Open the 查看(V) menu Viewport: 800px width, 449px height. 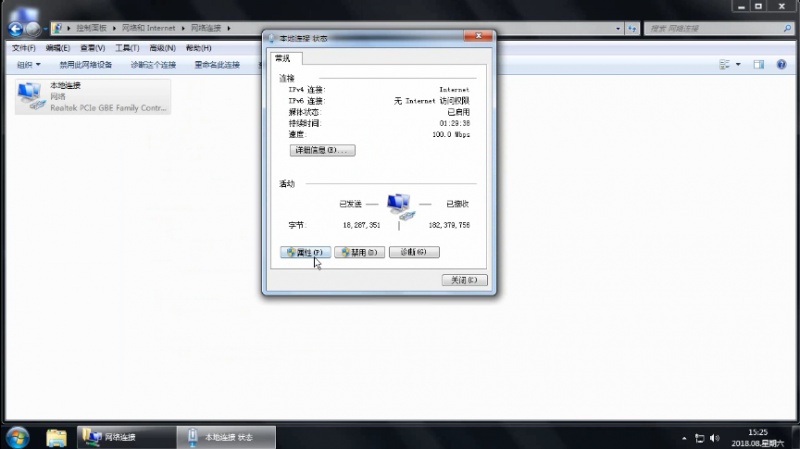pos(92,48)
